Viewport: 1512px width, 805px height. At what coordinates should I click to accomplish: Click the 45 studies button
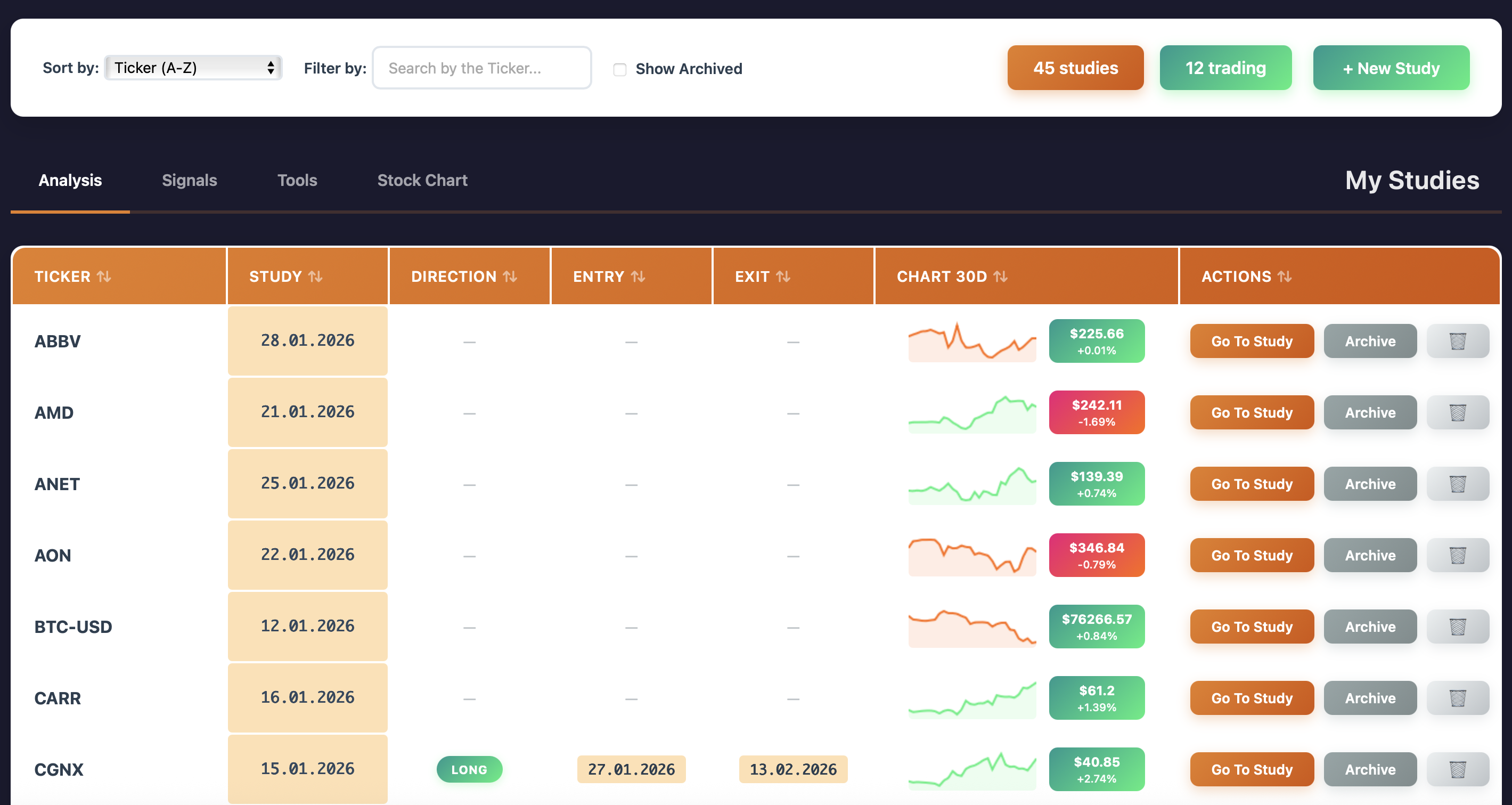coord(1075,68)
